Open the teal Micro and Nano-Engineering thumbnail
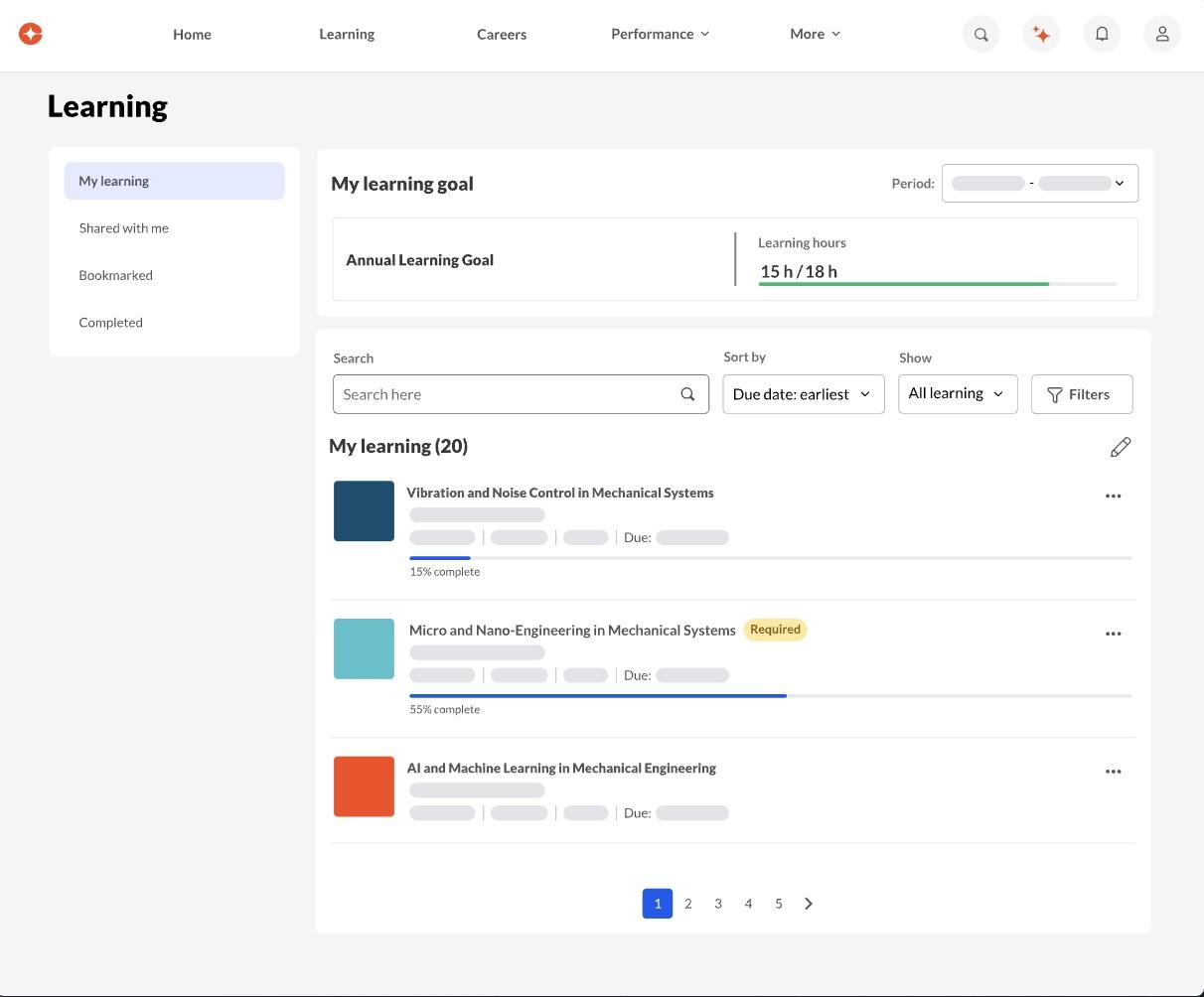This screenshot has height=997, width=1204. click(x=364, y=649)
